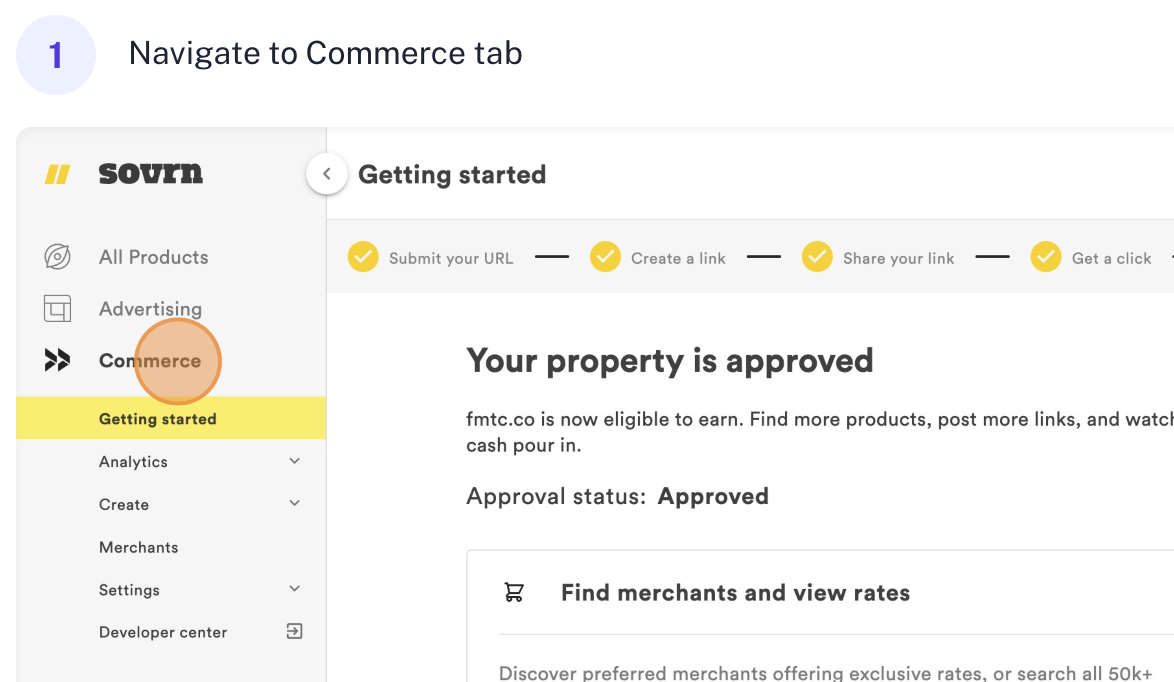Viewport: 1174px width, 682px height.
Task: Click the Submit your URL checkmark
Action: (x=363, y=257)
